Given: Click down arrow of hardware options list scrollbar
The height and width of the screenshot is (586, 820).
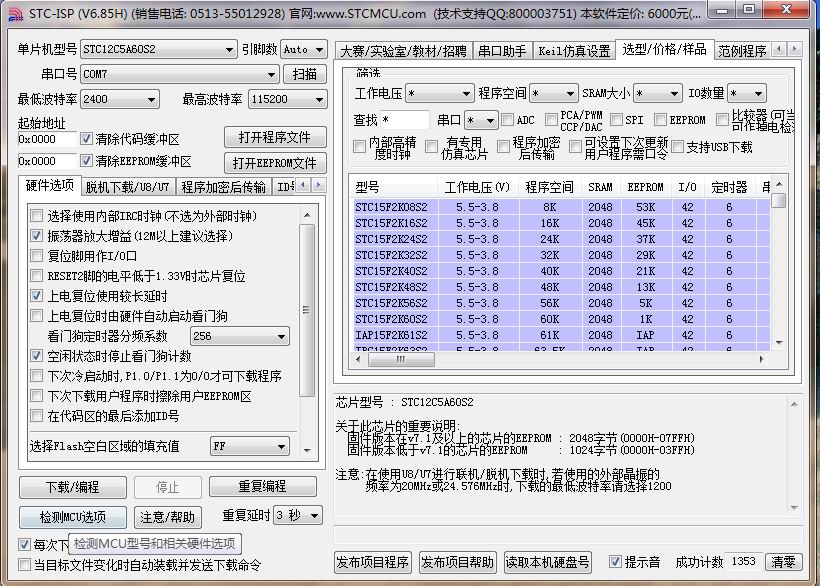Looking at the screenshot, I should click(x=307, y=450).
